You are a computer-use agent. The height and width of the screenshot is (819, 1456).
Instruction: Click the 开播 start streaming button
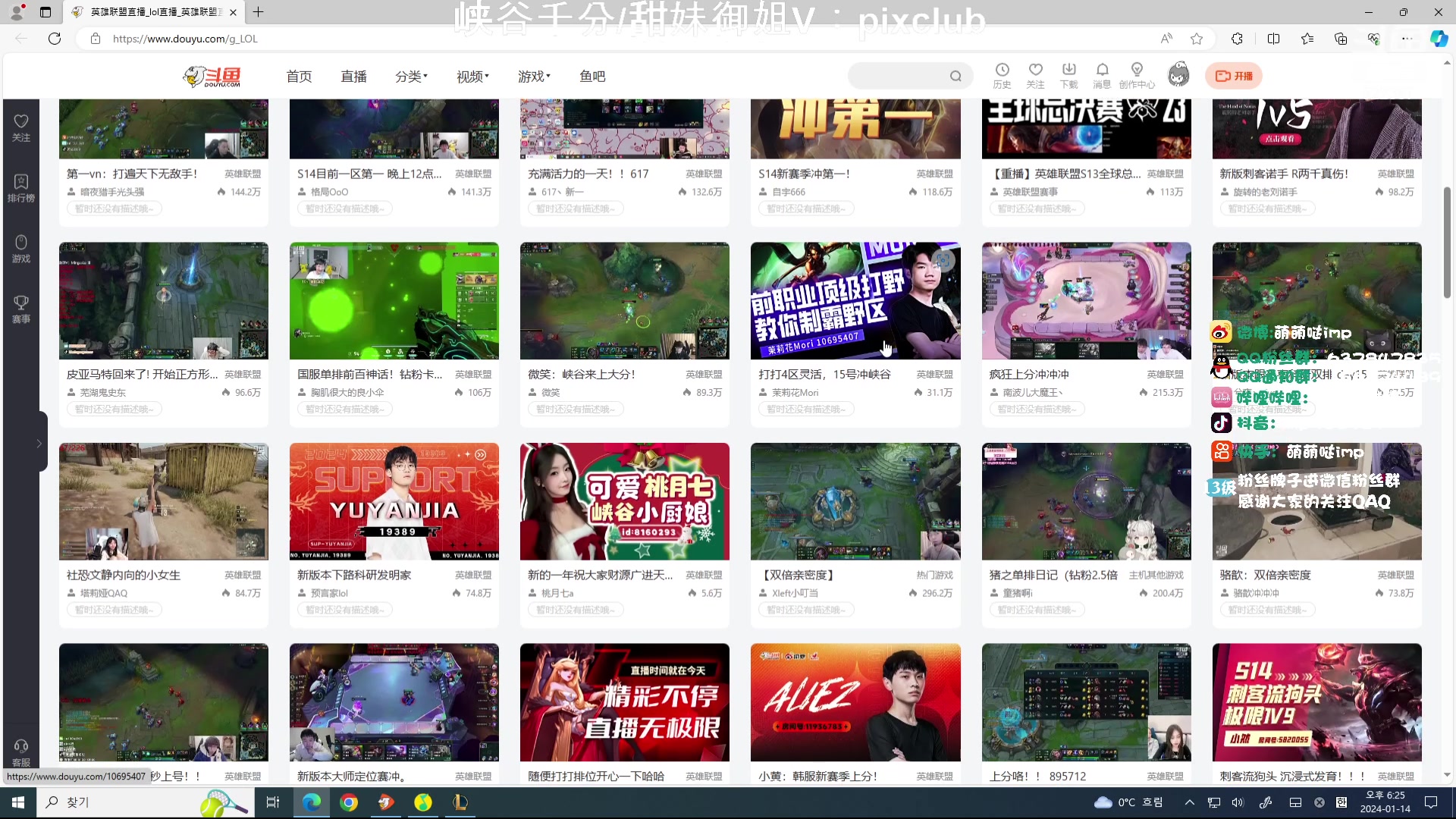tap(1234, 76)
